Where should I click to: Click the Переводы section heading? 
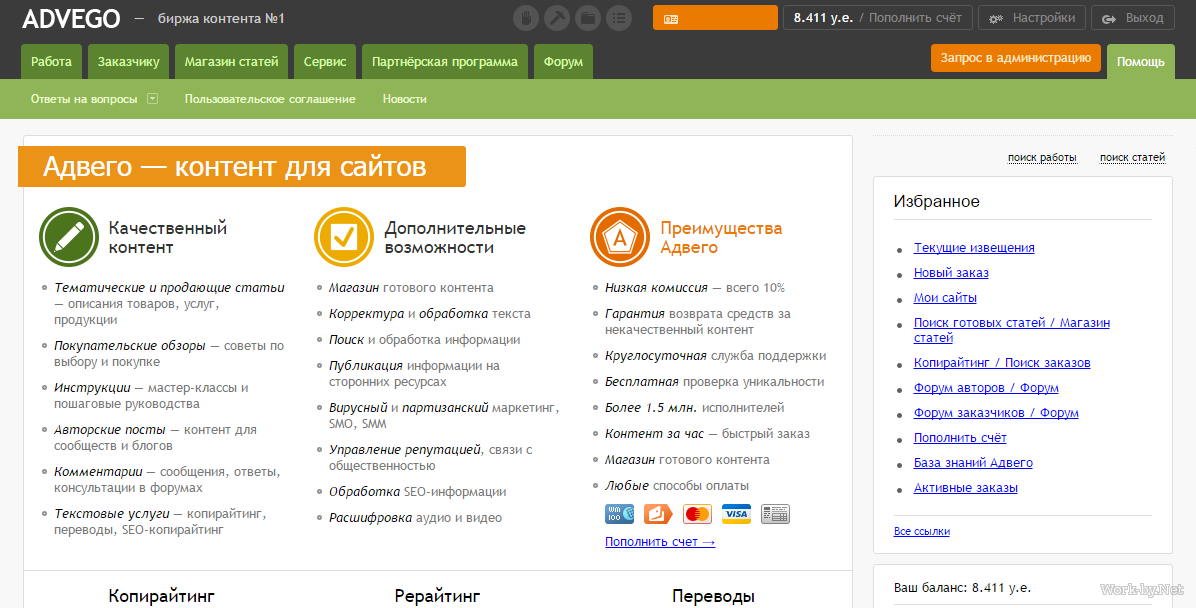[713, 596]
